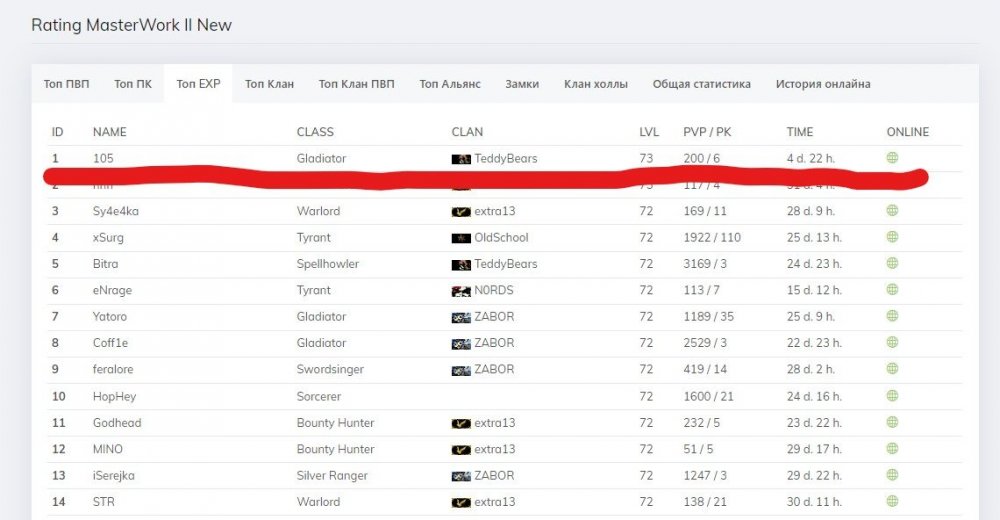Click the extra13 clan crest beside Sy4e4ka
Viewport: 1000px width, 520px height.
pyautogui.click(x=461, y=211)
